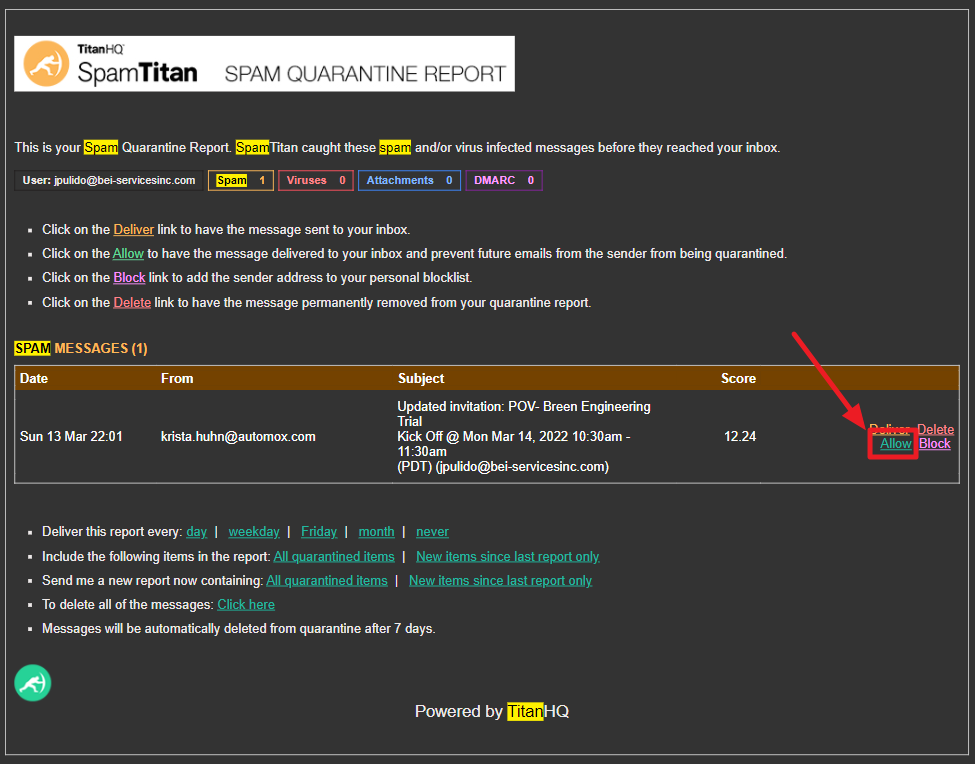975x764 pixels.
Task: Click the Date column header
Action: pyautogui.click(x=34, y=378)
